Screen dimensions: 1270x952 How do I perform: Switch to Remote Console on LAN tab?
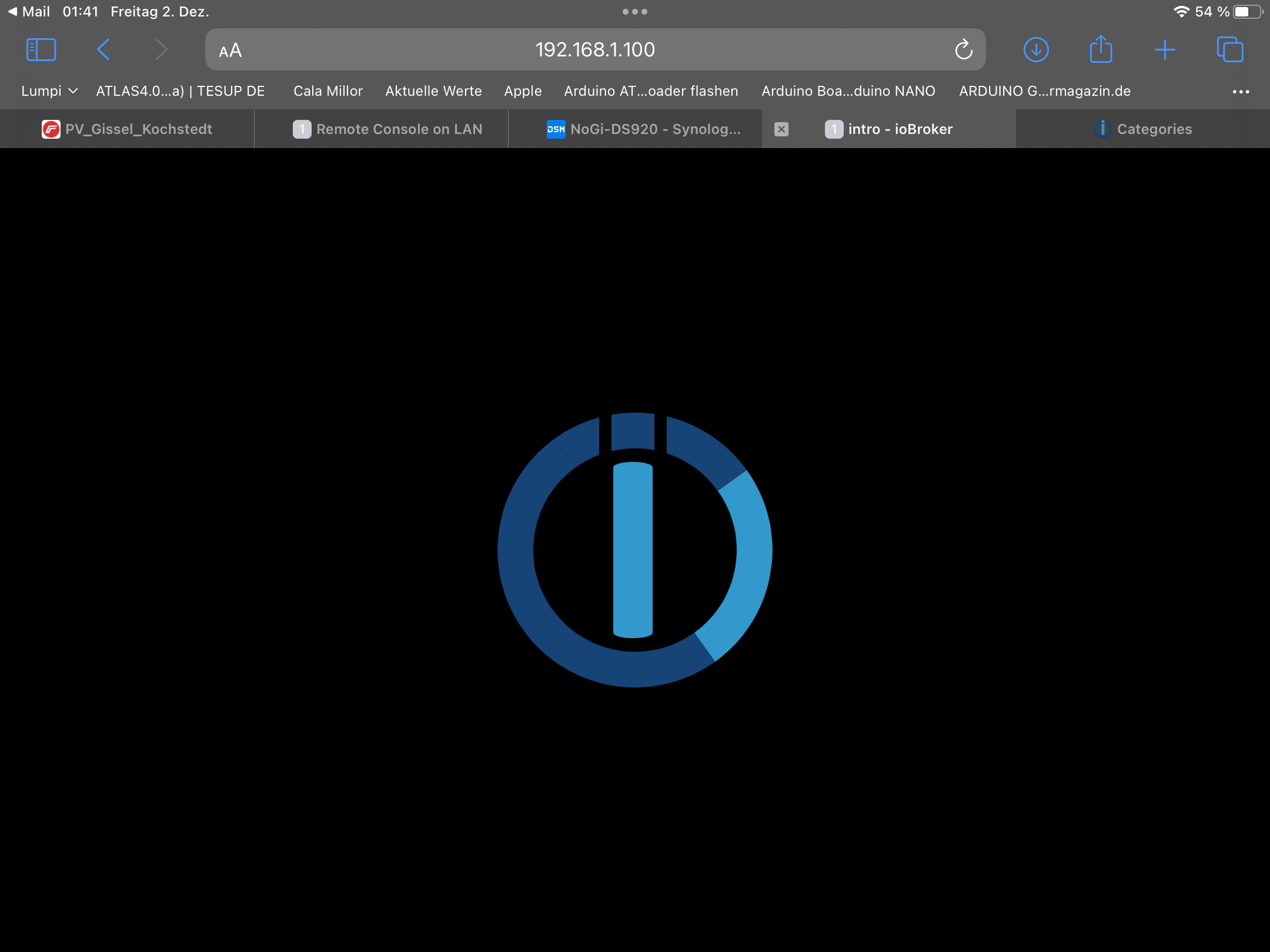pos(388,129)
